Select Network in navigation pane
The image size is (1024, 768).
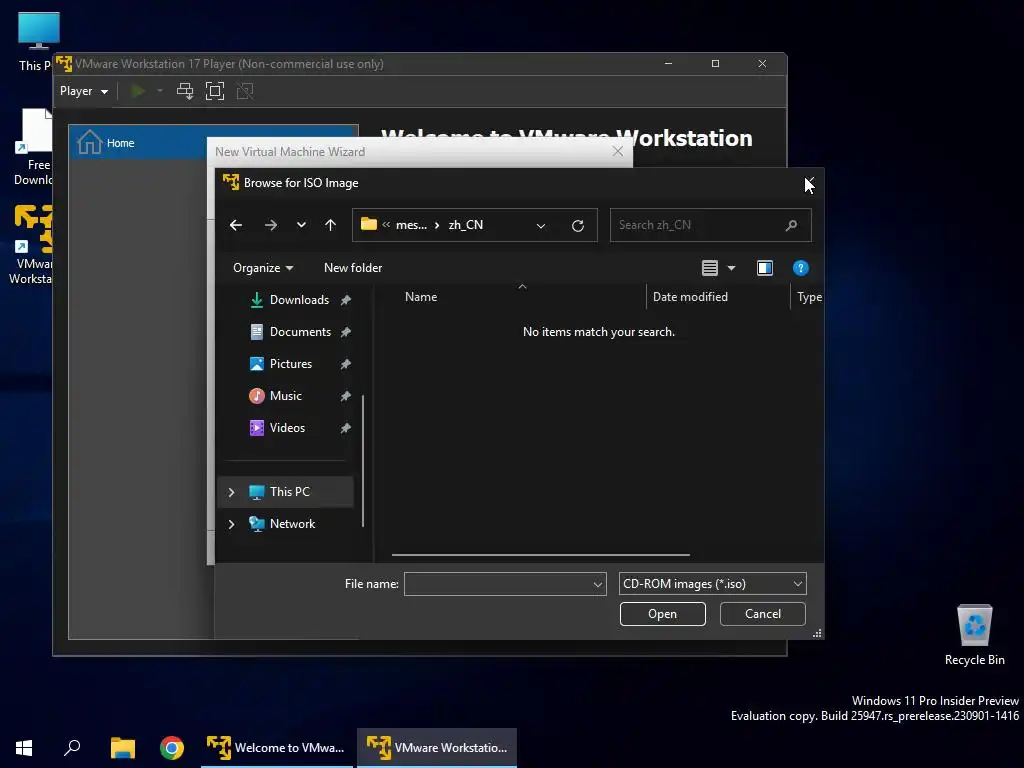pyautogui.click(x=285, y=524)
